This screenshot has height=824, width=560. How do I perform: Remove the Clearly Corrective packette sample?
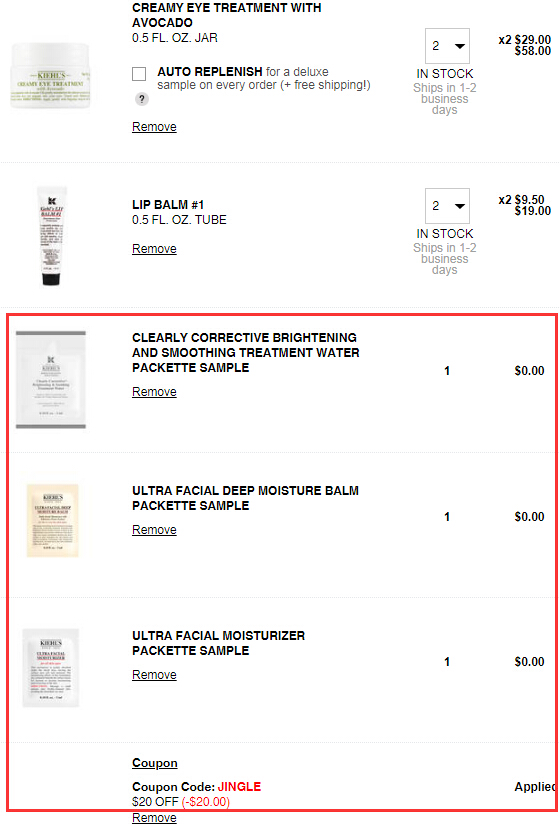coord(154,392)
